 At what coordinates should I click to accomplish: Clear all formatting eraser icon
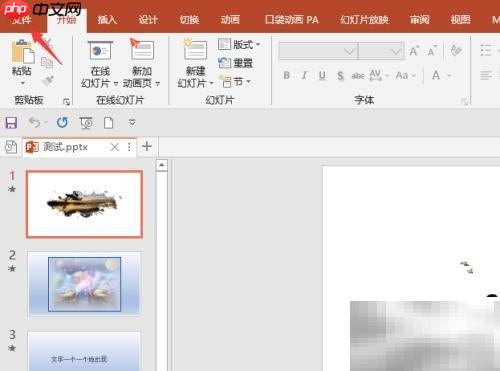(456, 51)
